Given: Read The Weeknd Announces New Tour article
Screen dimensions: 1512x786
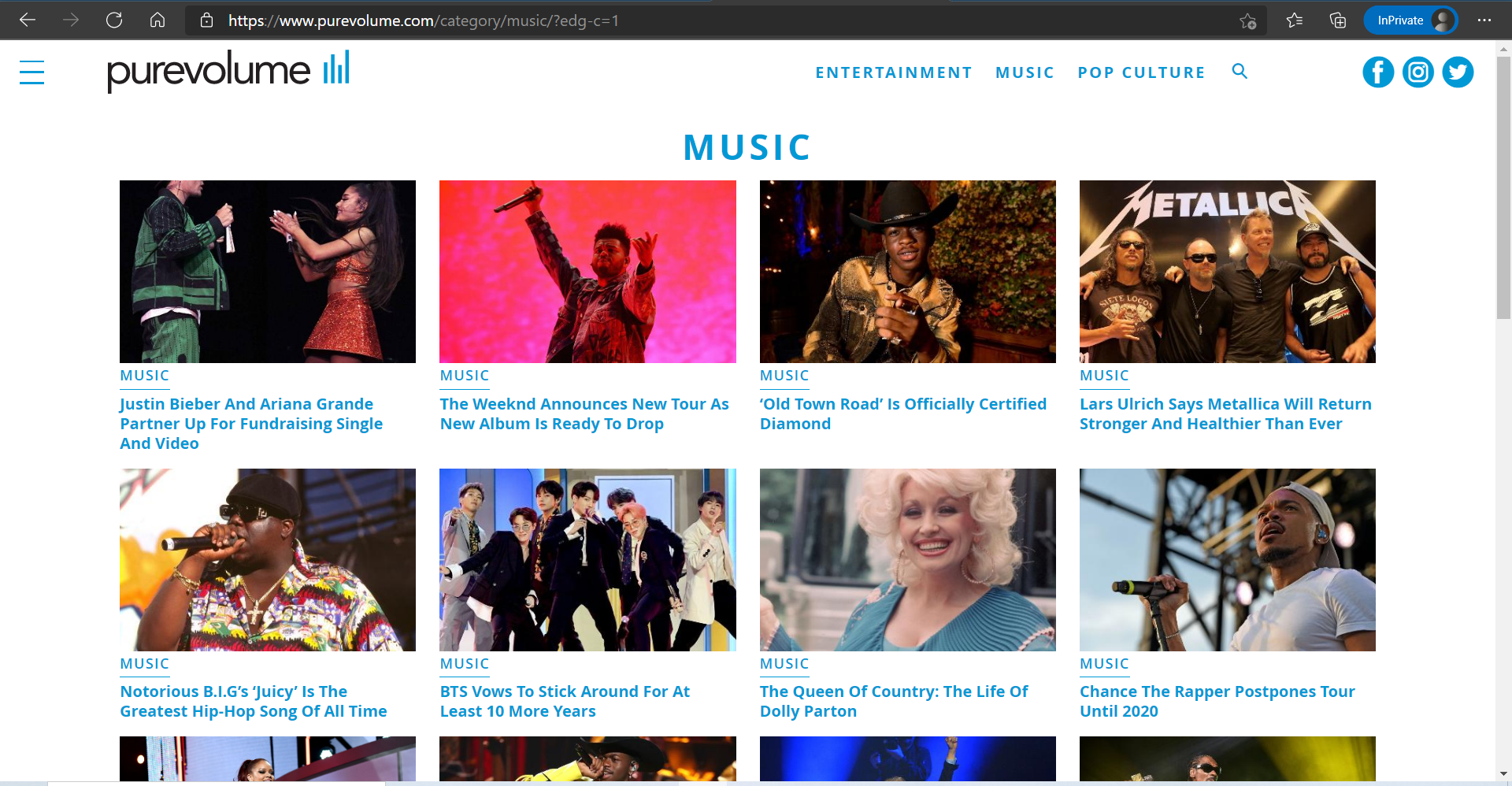Looking at the screenshot, I should tap(584, 413).
